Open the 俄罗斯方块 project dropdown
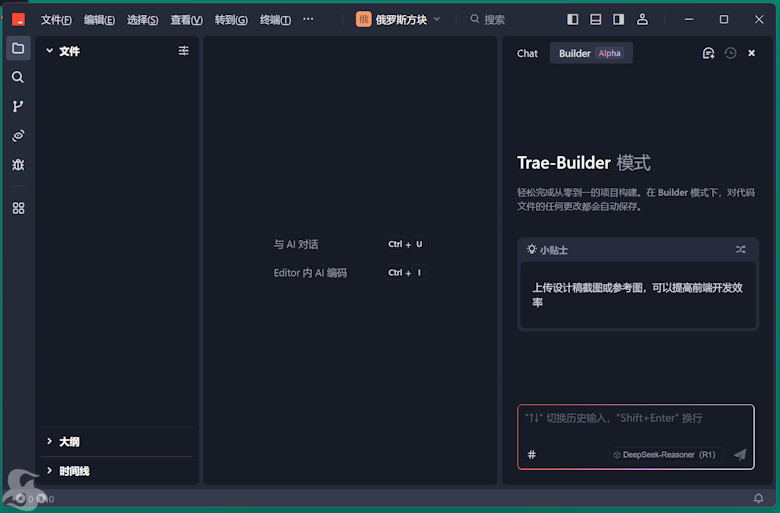 (398, 19)
